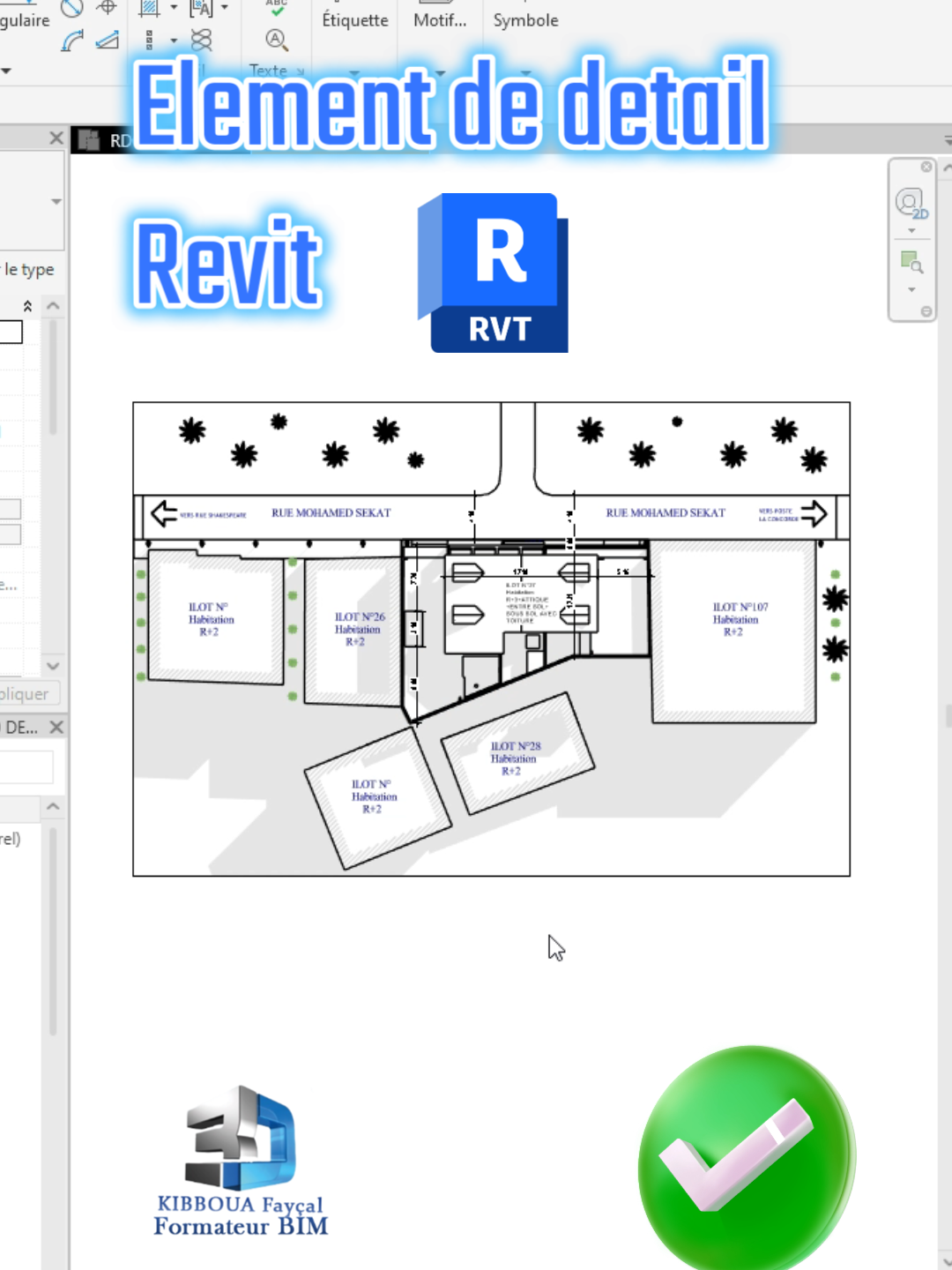Select the insulation tool icon

point(202,40)
